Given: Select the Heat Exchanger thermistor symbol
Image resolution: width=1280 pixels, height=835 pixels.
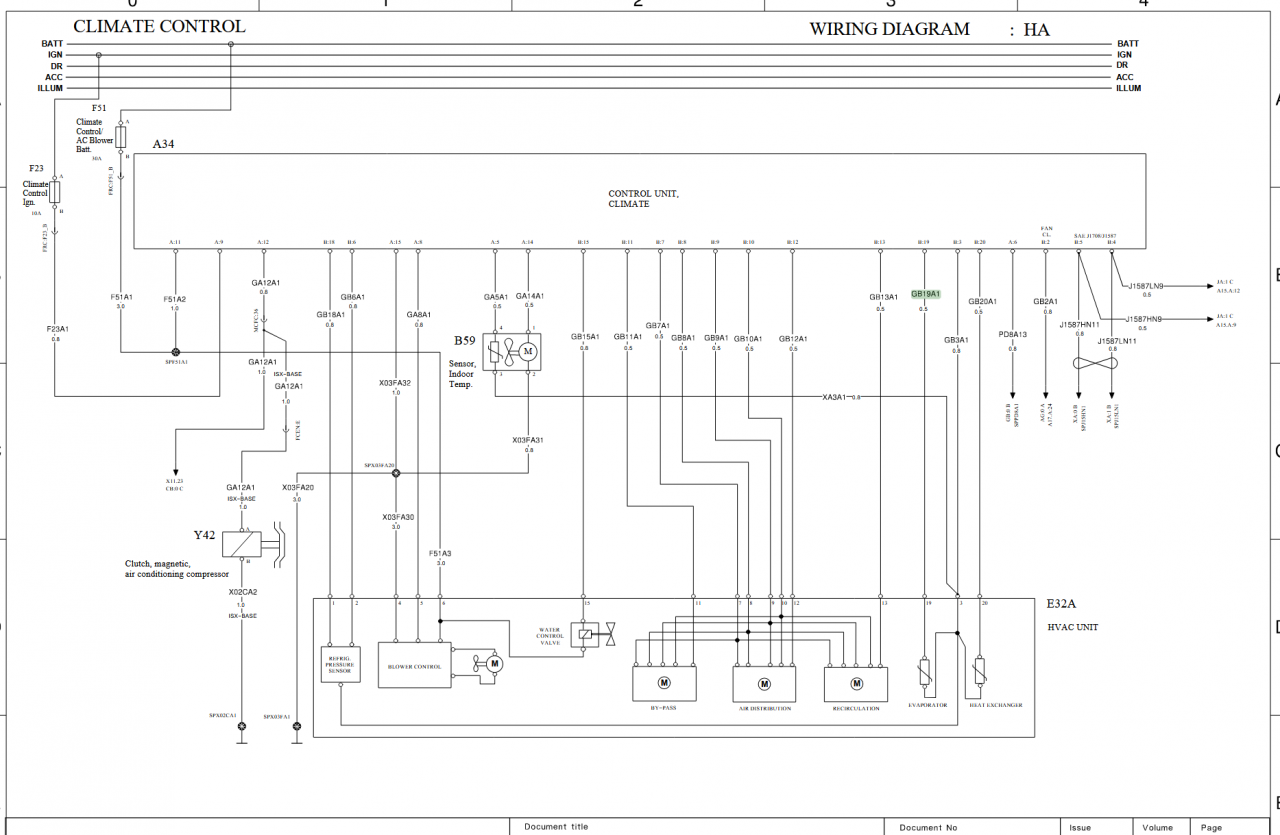Looking at the screenshot, I should click(979, 671).
